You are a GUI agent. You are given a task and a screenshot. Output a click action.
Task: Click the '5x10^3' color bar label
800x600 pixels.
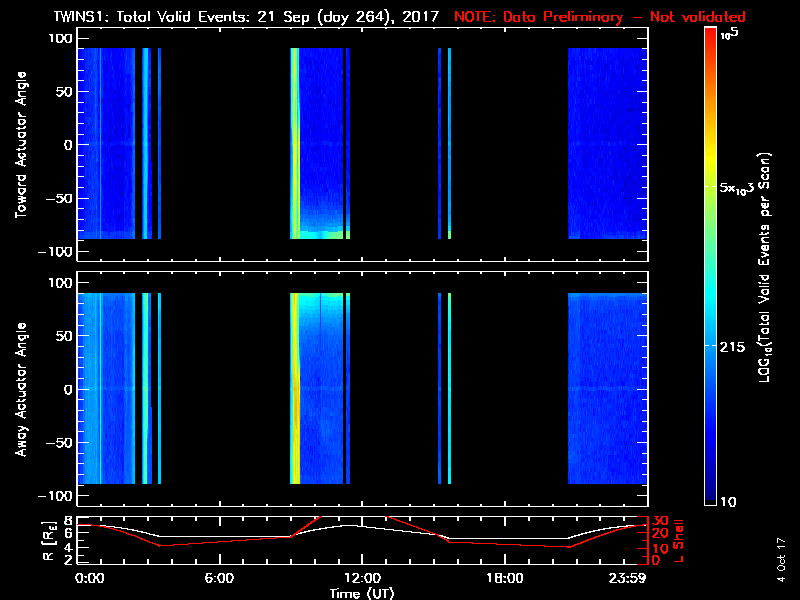740,188
